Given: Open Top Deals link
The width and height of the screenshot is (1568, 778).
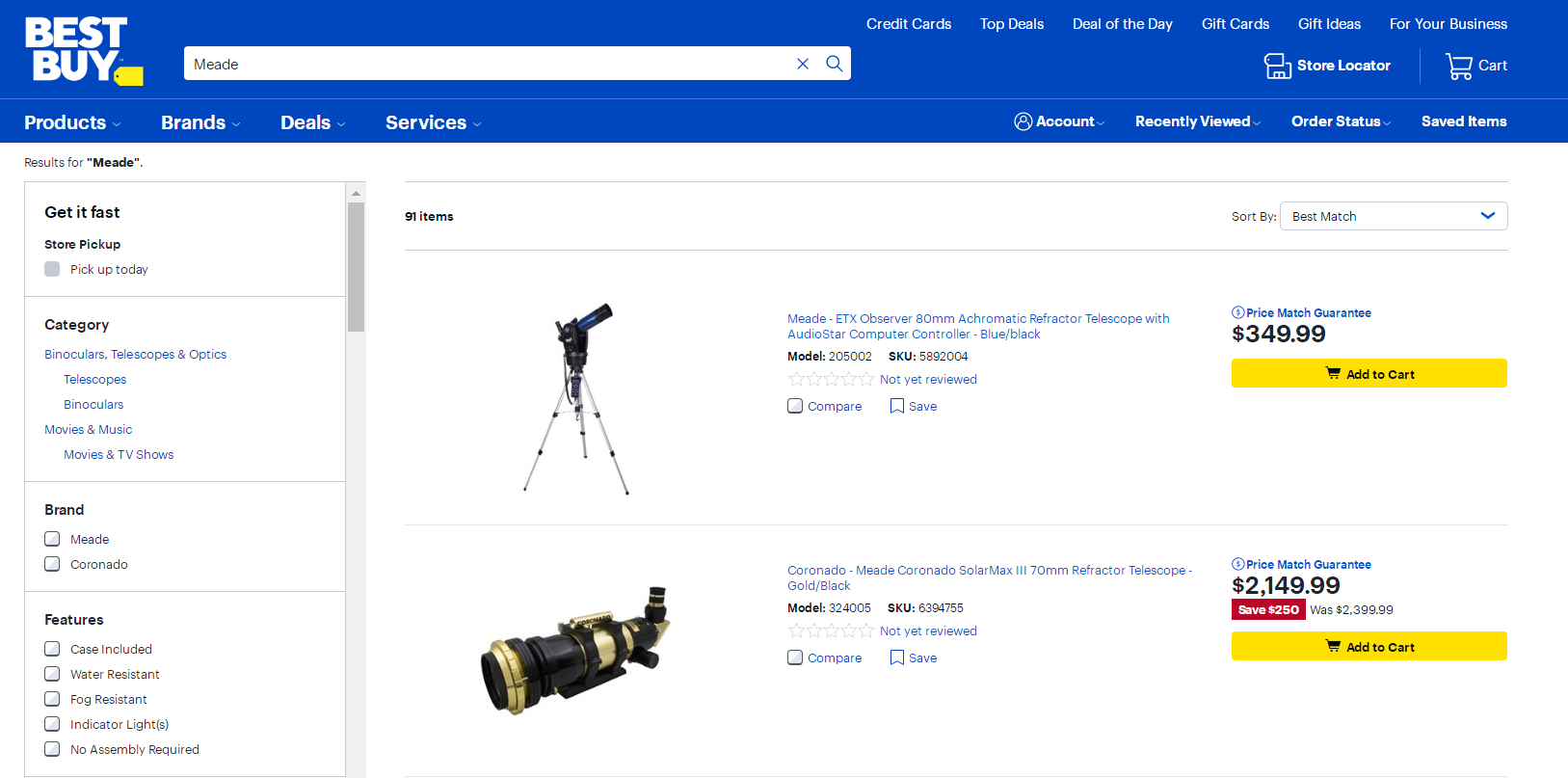Looking at the screenshot, I should (x=1012, y=24).
